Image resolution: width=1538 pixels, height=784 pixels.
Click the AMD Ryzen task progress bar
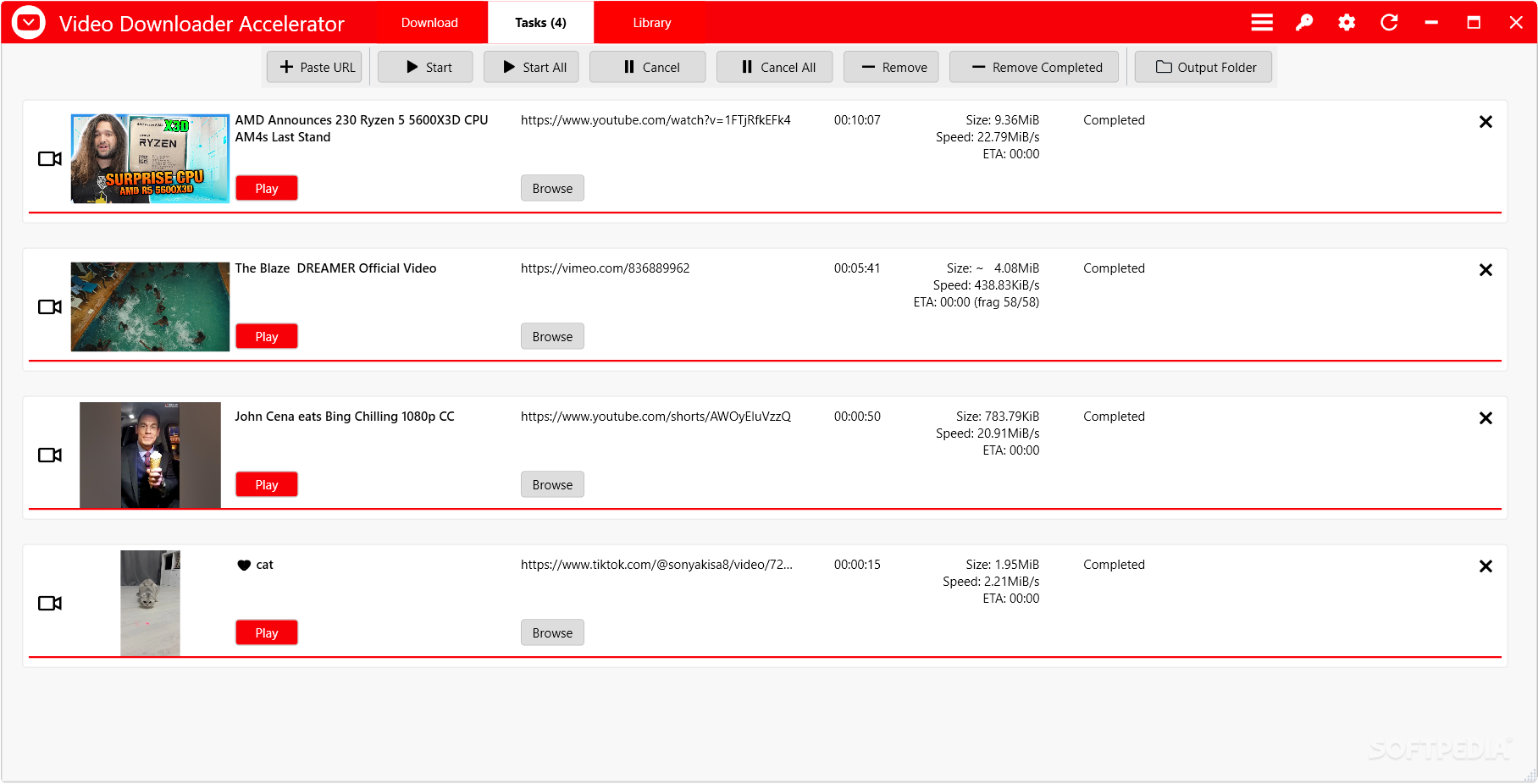coord(765,213)
